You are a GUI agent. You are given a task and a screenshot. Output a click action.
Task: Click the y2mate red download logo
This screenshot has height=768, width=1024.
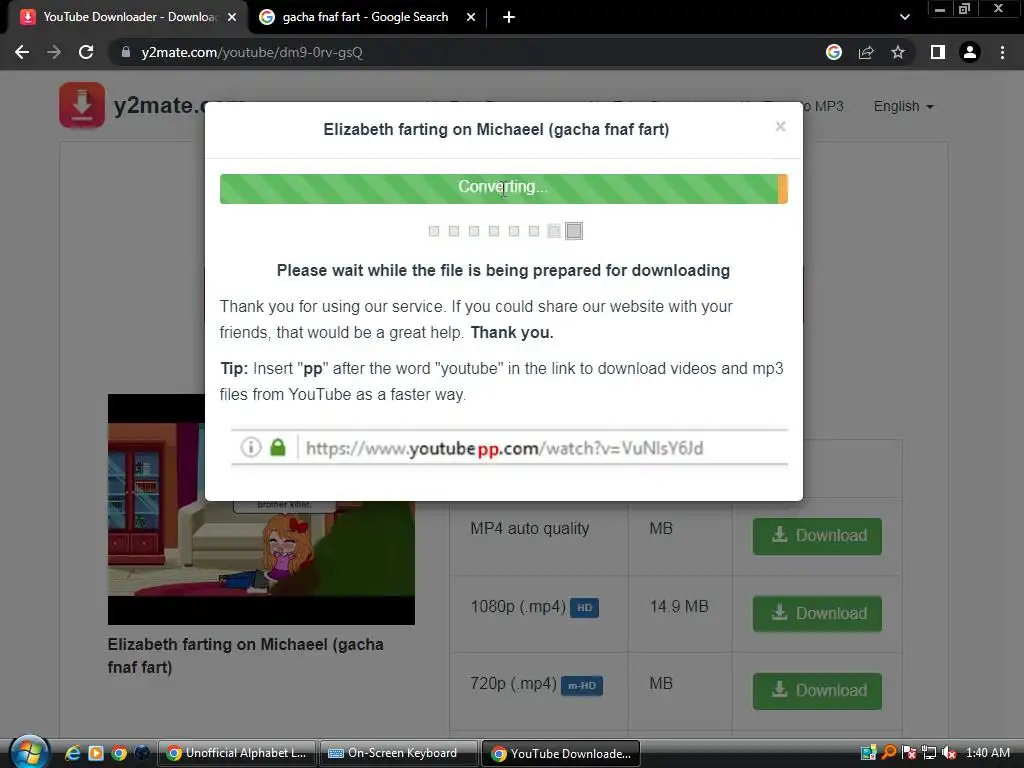click(82, 105)
